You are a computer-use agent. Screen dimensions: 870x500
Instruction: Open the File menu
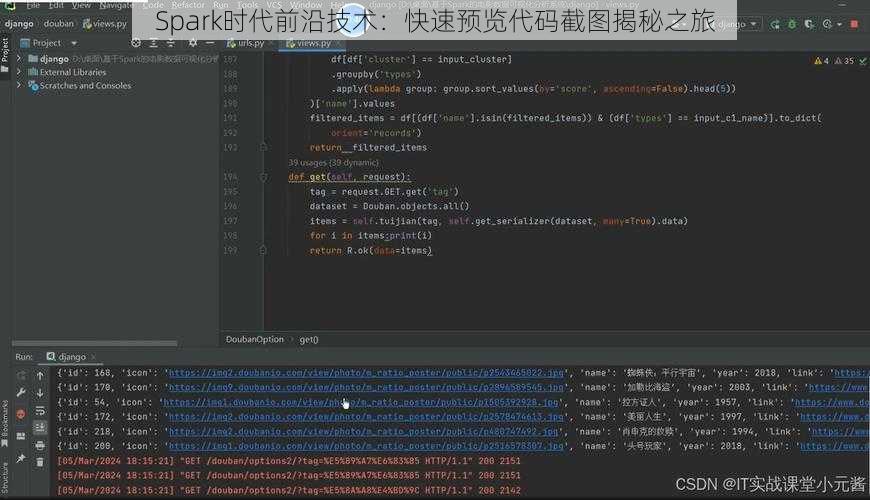point(33,5)
